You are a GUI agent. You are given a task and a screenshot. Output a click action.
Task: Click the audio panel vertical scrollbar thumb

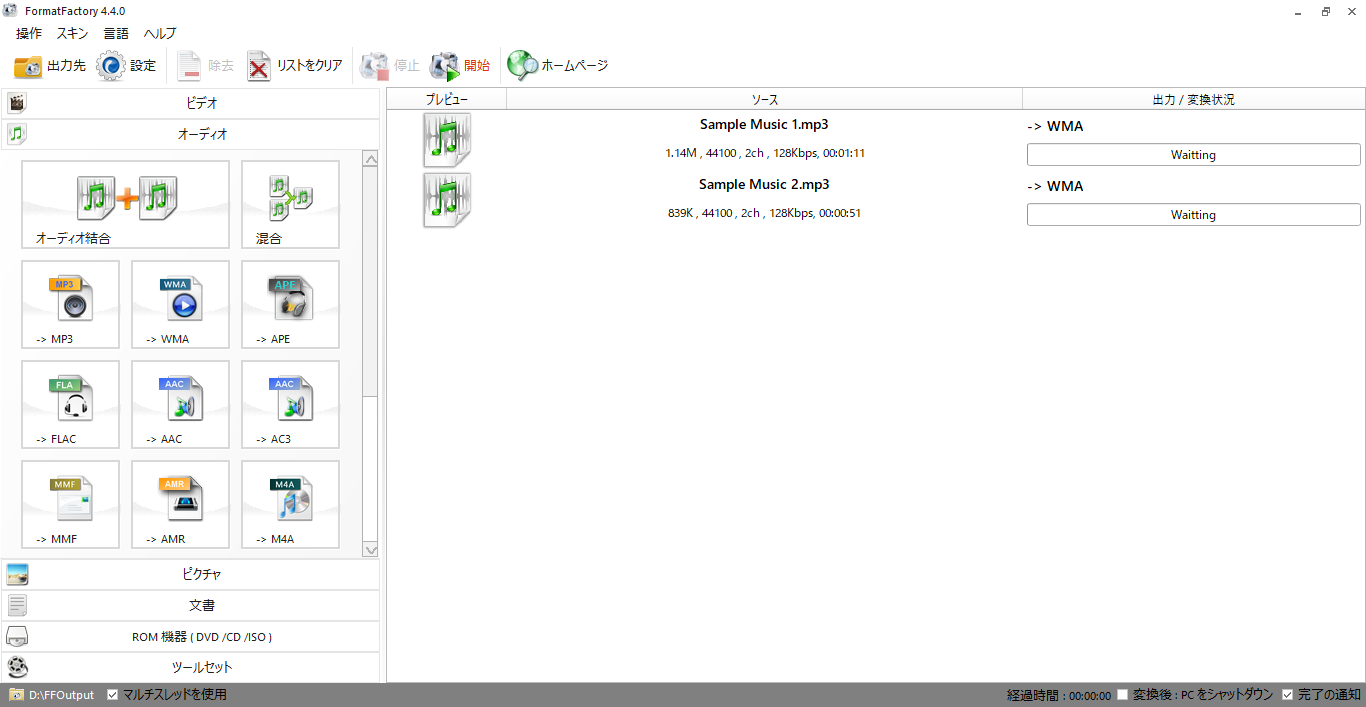371,282
